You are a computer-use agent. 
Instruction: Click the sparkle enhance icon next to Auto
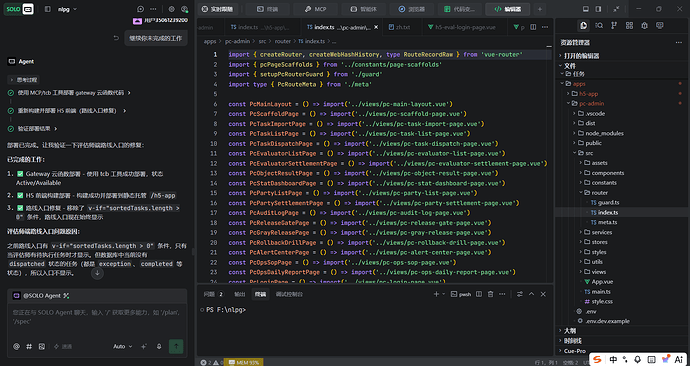144,347
